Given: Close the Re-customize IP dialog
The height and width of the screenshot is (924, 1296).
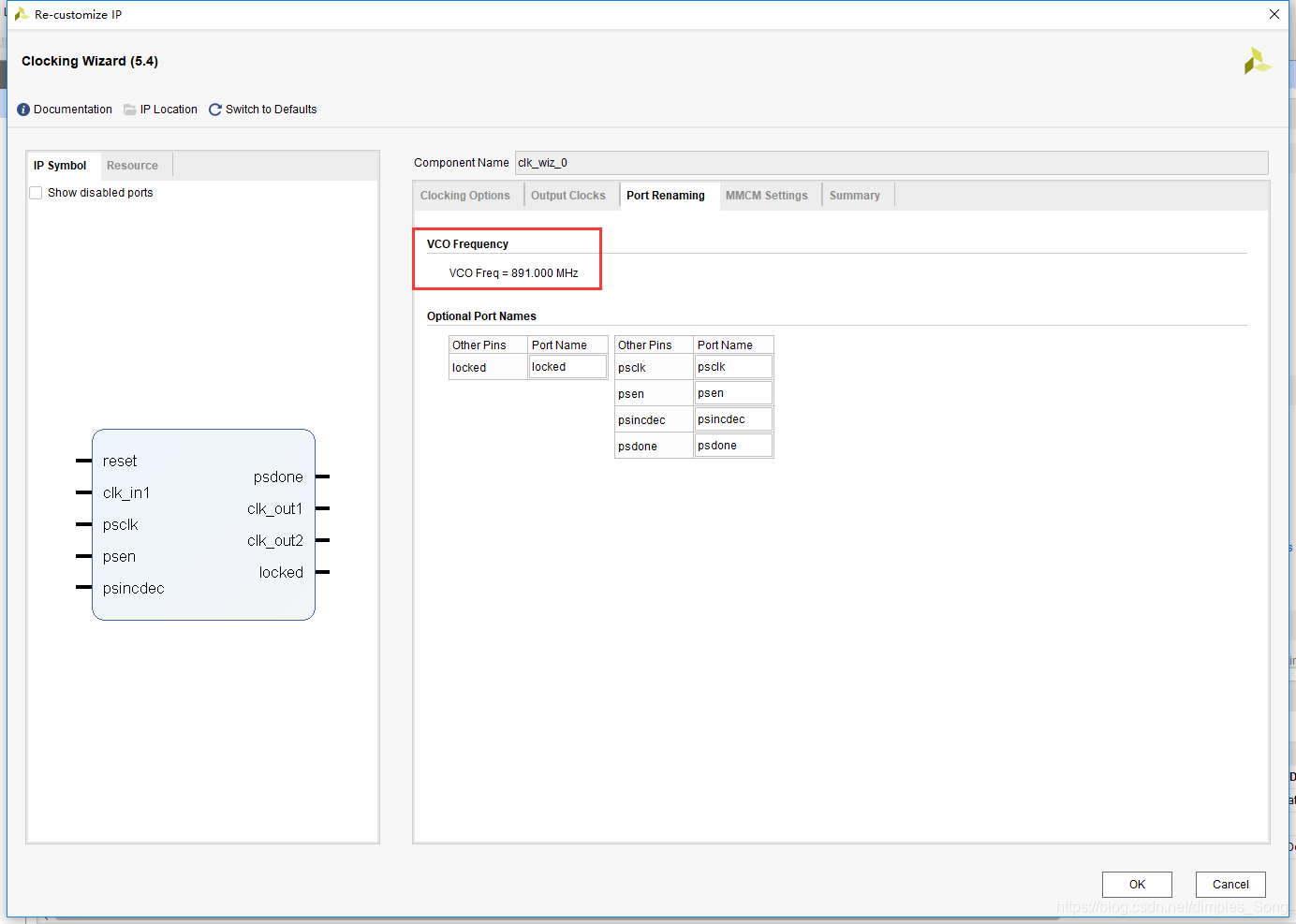Looking at the screenshot, I should (1274, 14).
